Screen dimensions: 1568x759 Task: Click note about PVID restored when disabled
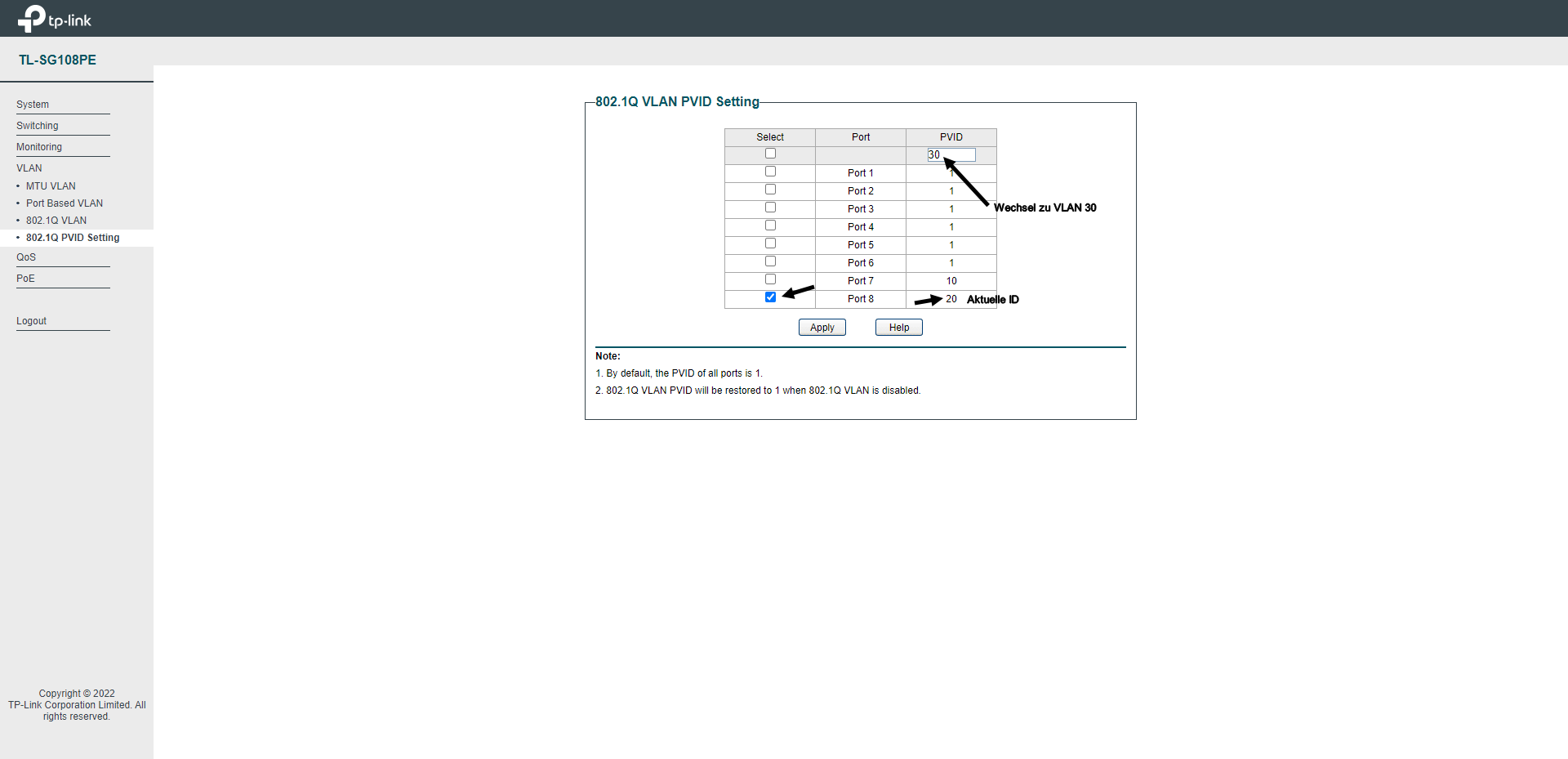[x=758, y=391]
